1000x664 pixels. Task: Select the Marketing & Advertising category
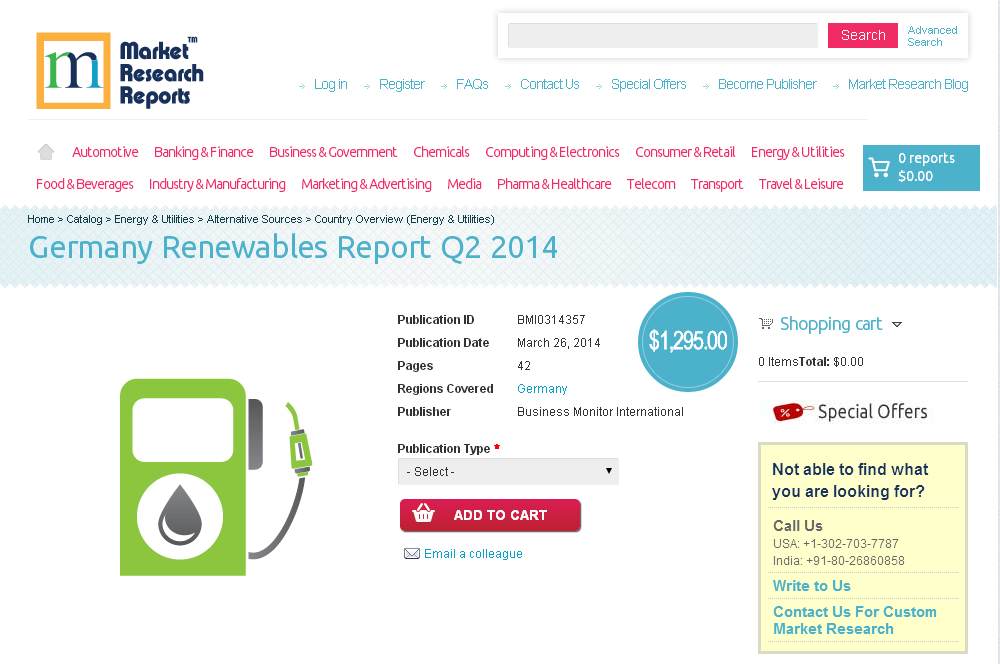click(366, 184)
